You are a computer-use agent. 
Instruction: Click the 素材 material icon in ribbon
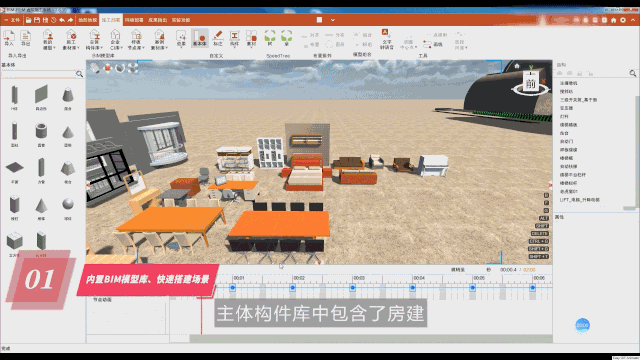(x=251, y=38)
